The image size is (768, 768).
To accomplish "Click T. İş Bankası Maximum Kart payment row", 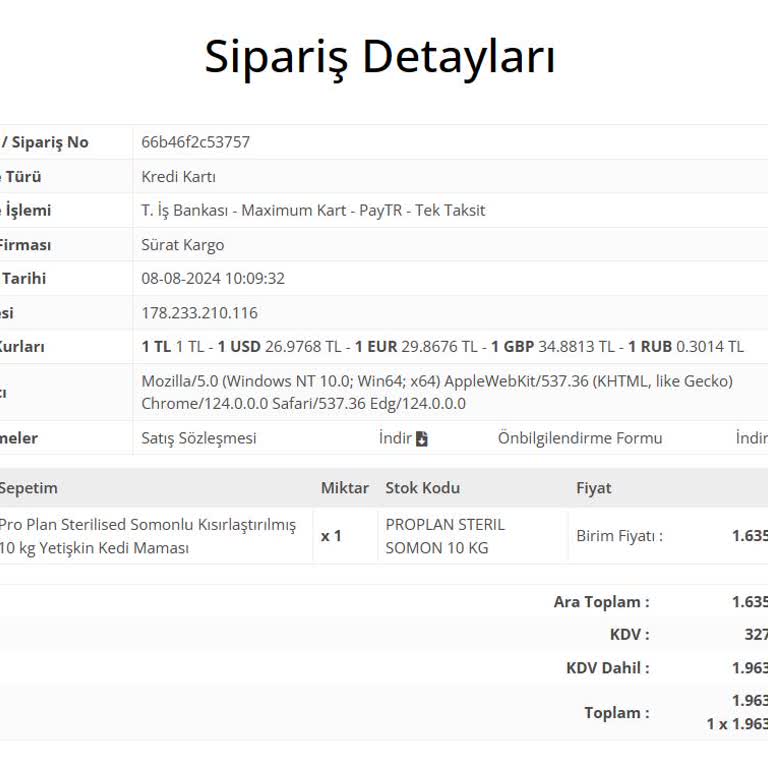I will tap(313, 210).
